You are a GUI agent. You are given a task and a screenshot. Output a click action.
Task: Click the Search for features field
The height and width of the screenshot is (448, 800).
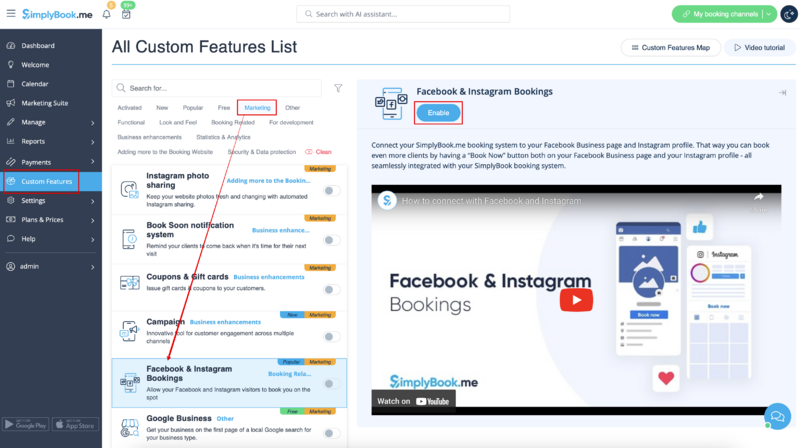(x=217, y=88)
